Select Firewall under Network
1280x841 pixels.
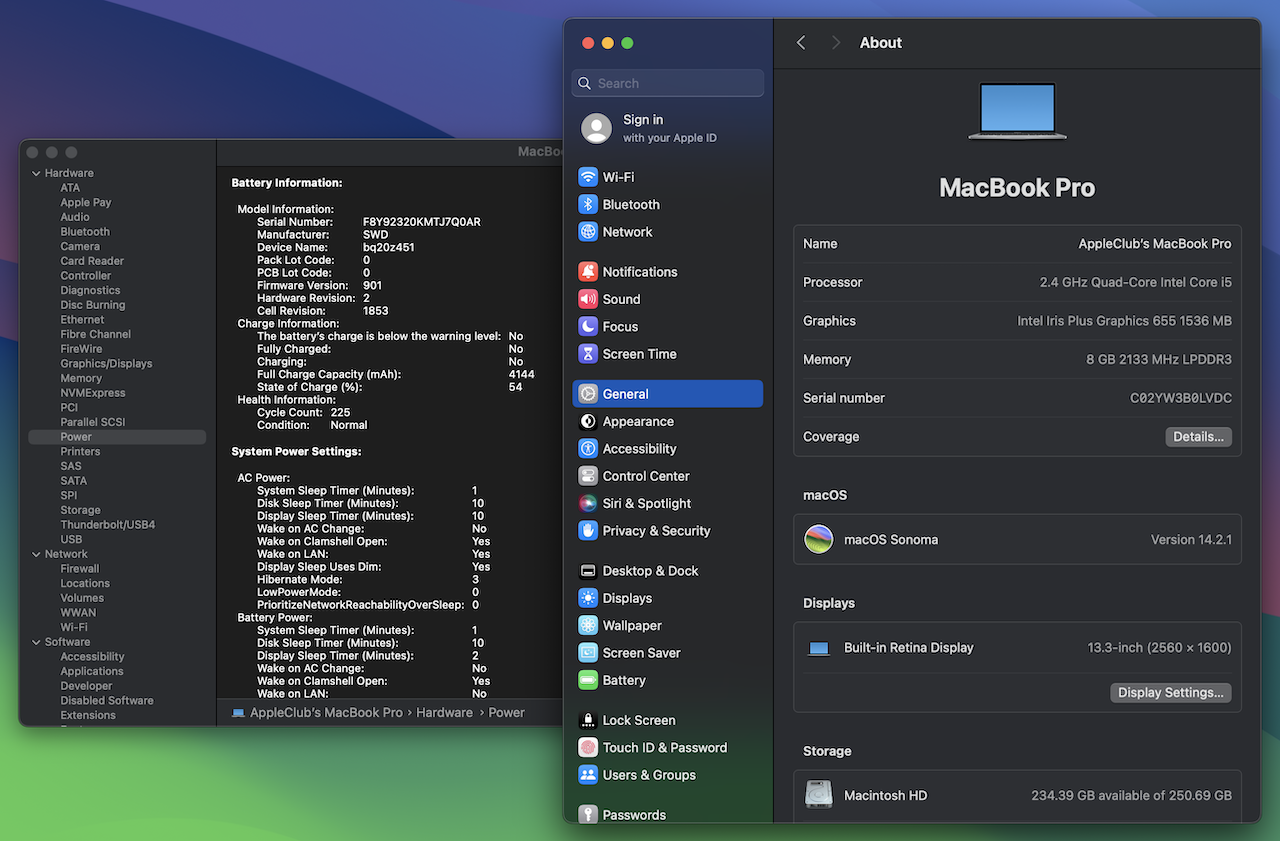[x=80, y=569]
